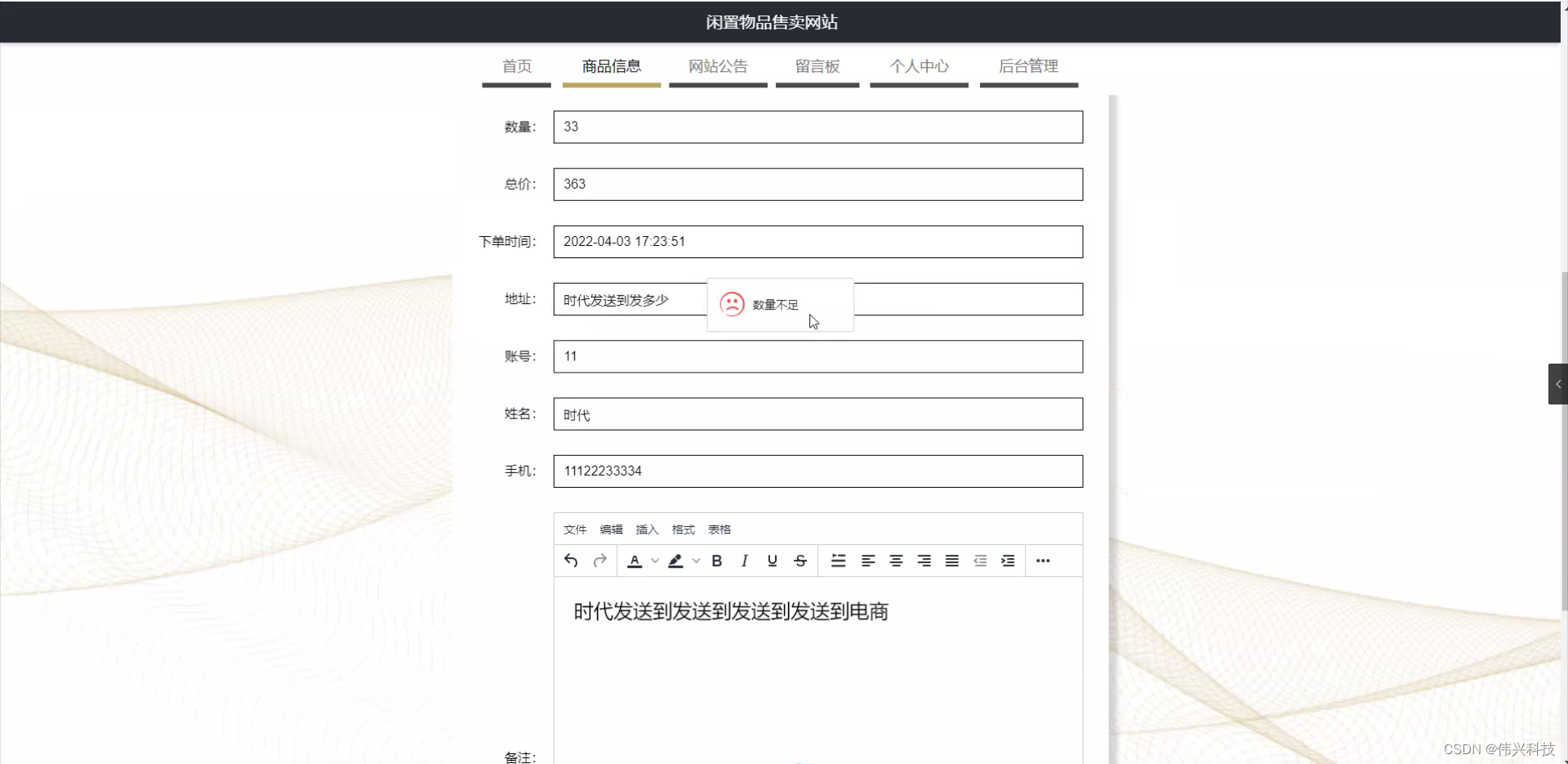The height and width of the screenshot is (764, 1568).
Task: Click the Undo icon in the editor toolbar
Action: 571,561
